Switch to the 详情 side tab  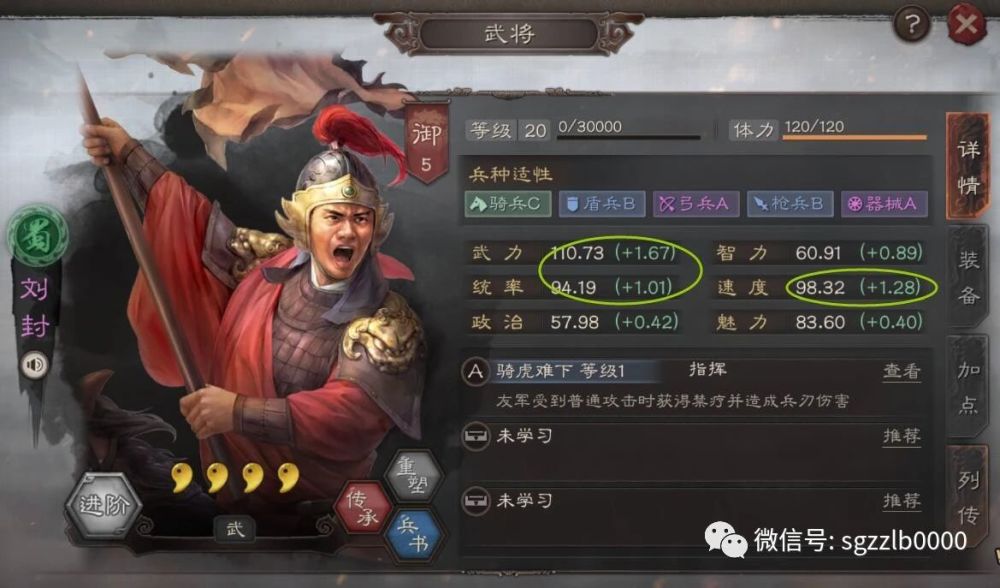click(x=967, y=167)
